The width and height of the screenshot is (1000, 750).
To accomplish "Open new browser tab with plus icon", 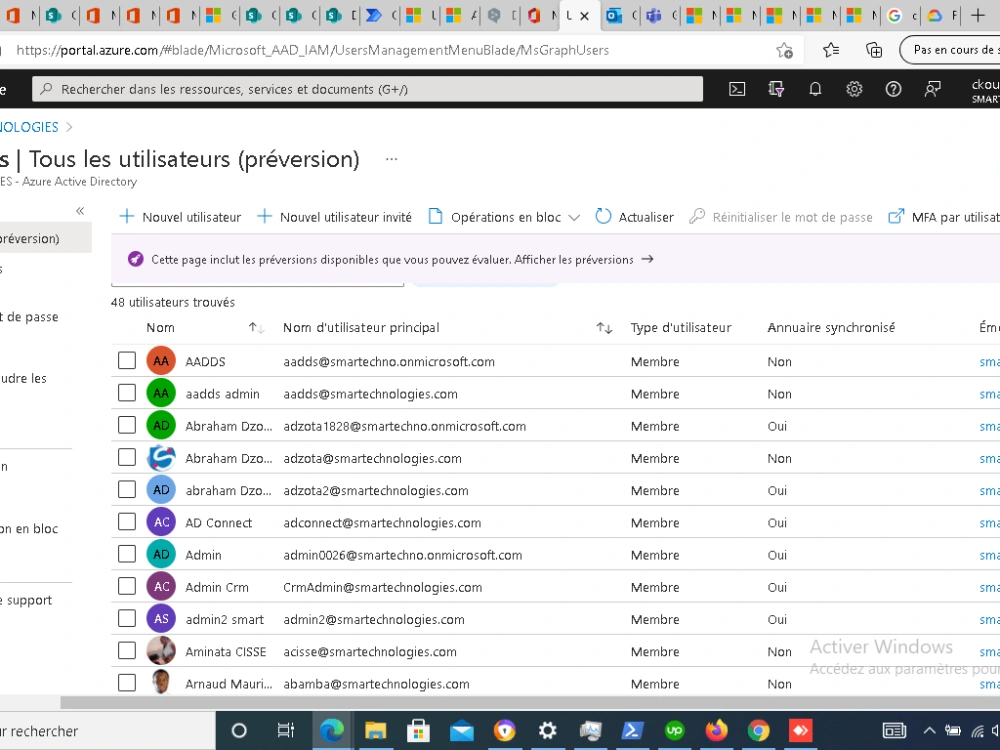I will [978, 15].
